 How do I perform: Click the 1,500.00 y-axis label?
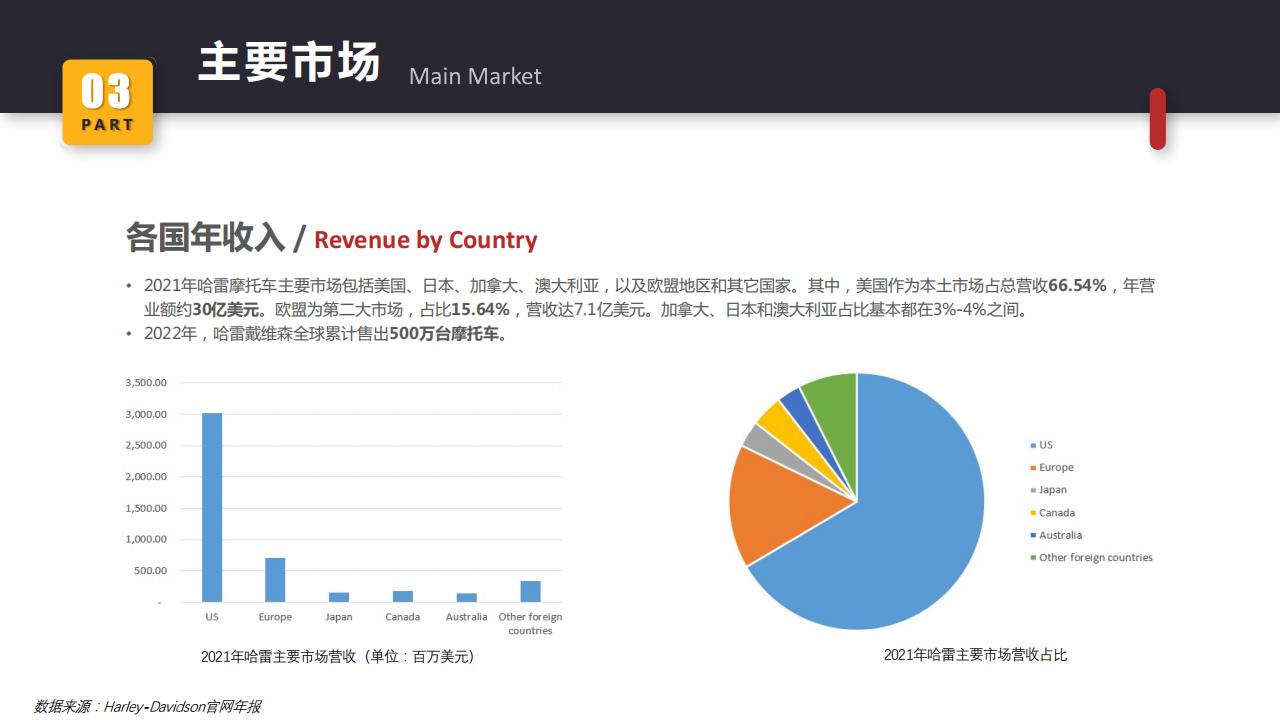click(x=146, y=508)
